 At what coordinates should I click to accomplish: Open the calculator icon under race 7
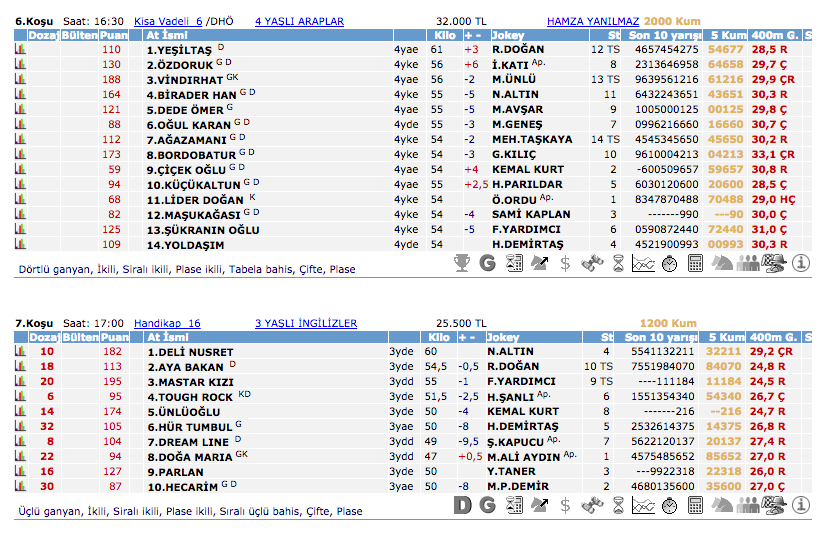(x=696, y=505)
